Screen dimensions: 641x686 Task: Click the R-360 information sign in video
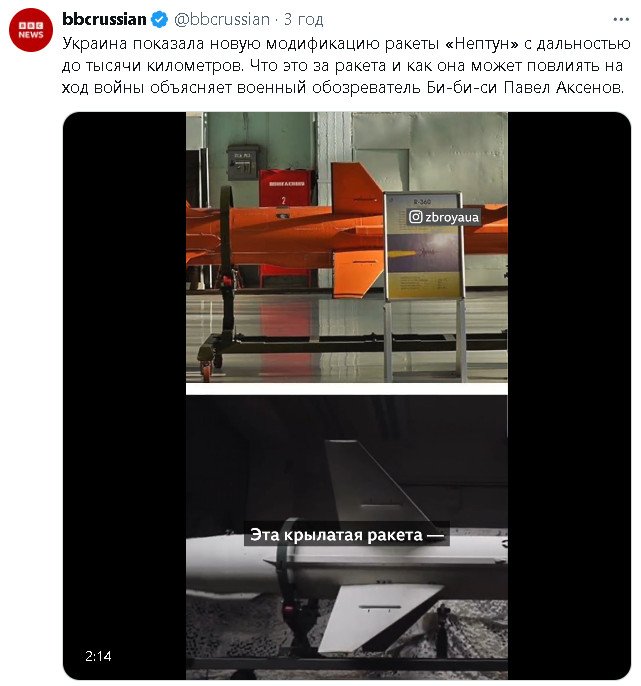423,246
